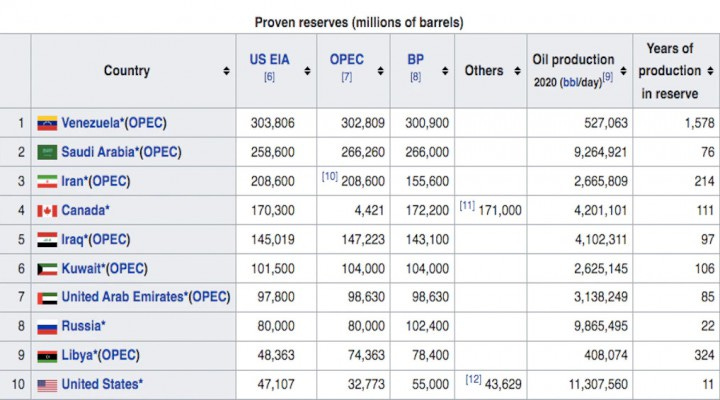Open the US EIA header link
The height and width of the screenshot is (400, 720).
click(x=270, y=60)
